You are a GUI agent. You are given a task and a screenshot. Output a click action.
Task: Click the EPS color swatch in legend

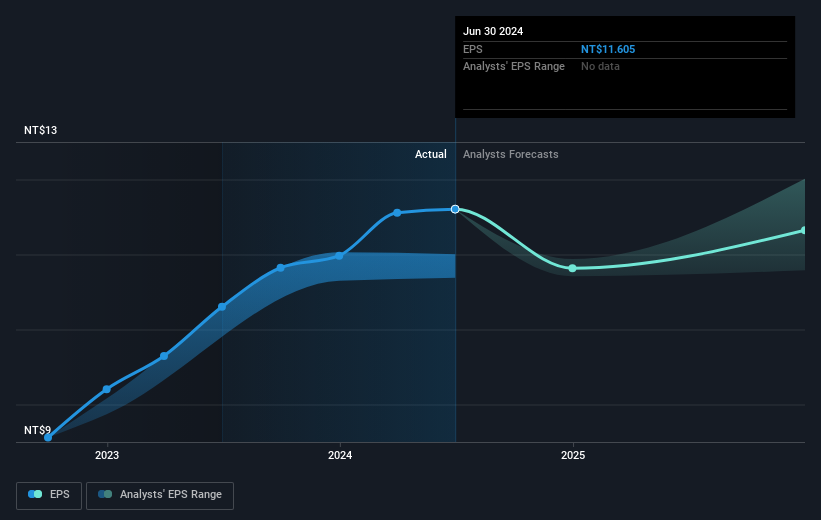(x=35, y=494)
